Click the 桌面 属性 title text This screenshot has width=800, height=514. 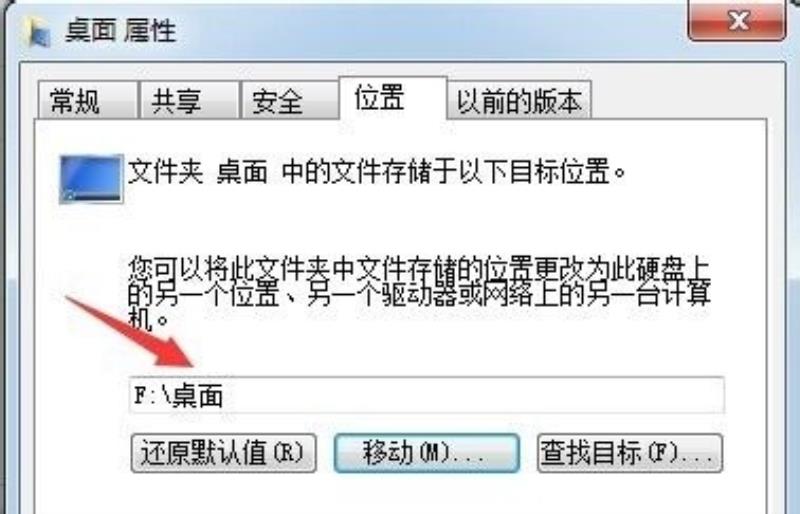pyautogui.click(x=120, y=32)
